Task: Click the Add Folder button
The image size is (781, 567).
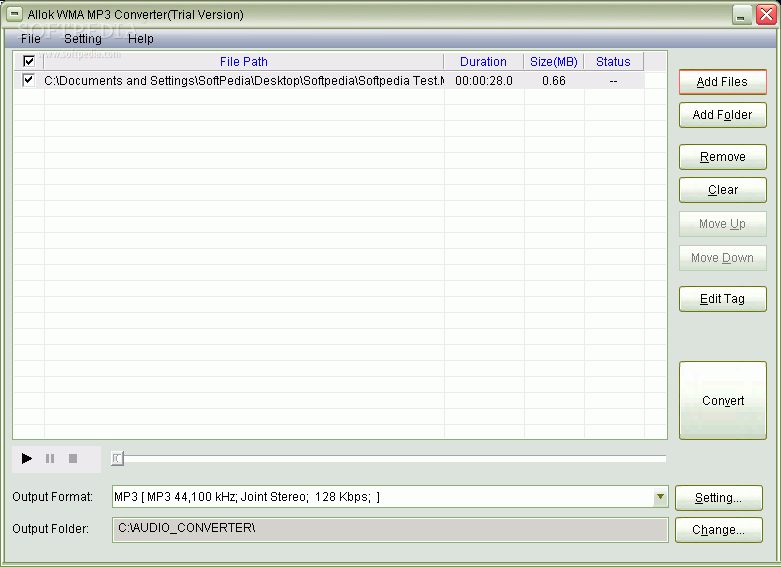Action: click(722, 115)
